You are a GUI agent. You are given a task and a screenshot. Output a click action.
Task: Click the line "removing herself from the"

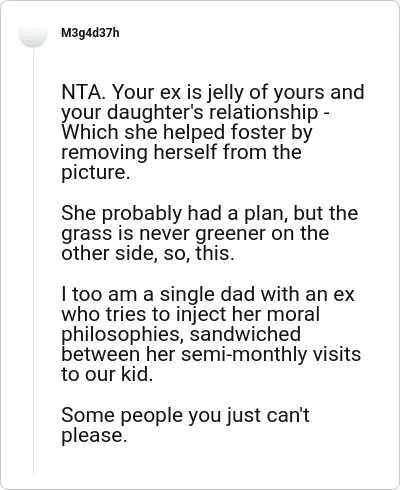pos(182,152)
